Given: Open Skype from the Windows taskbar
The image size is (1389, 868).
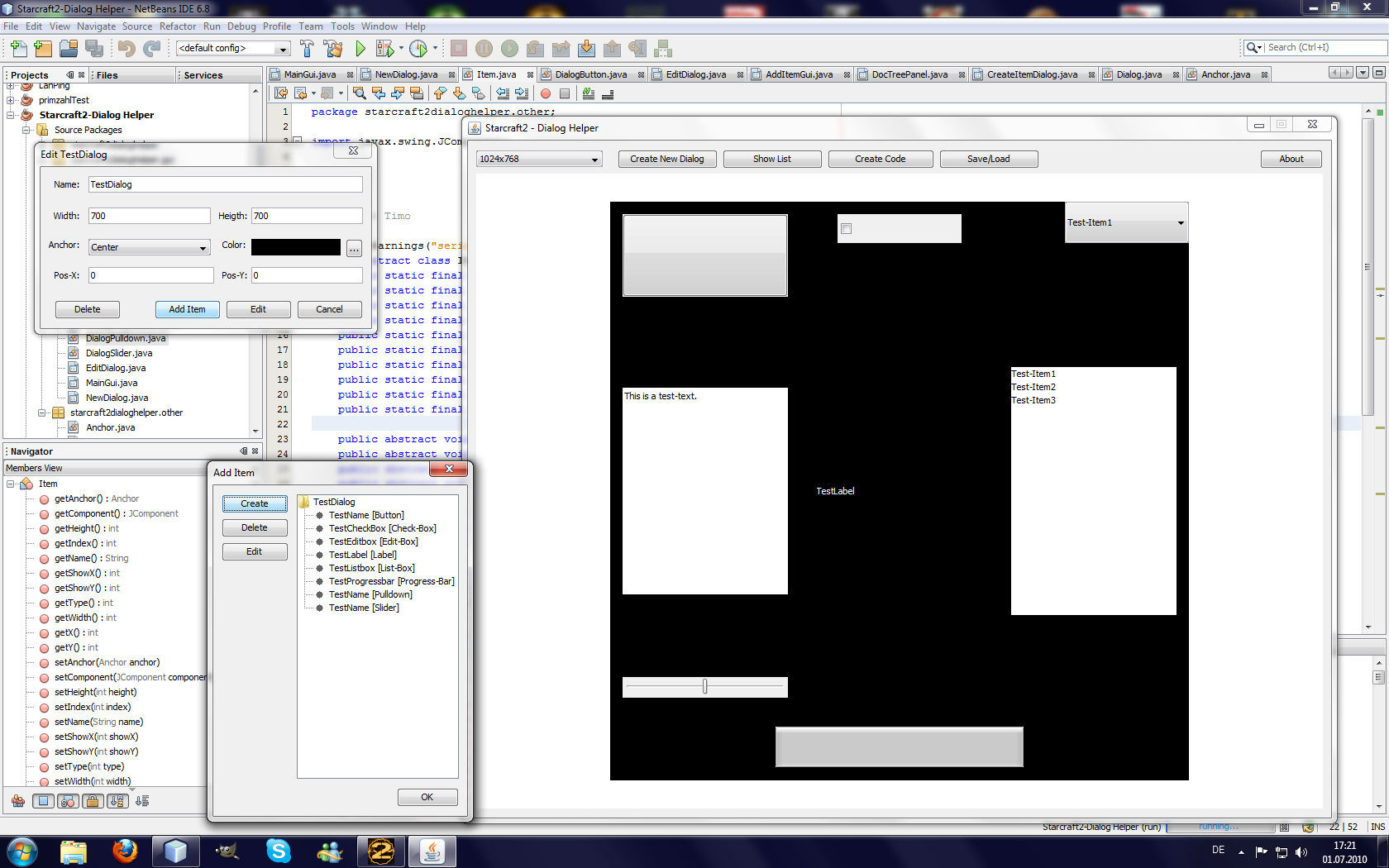Looking at the screenshot, I should [x=279, y=851].
